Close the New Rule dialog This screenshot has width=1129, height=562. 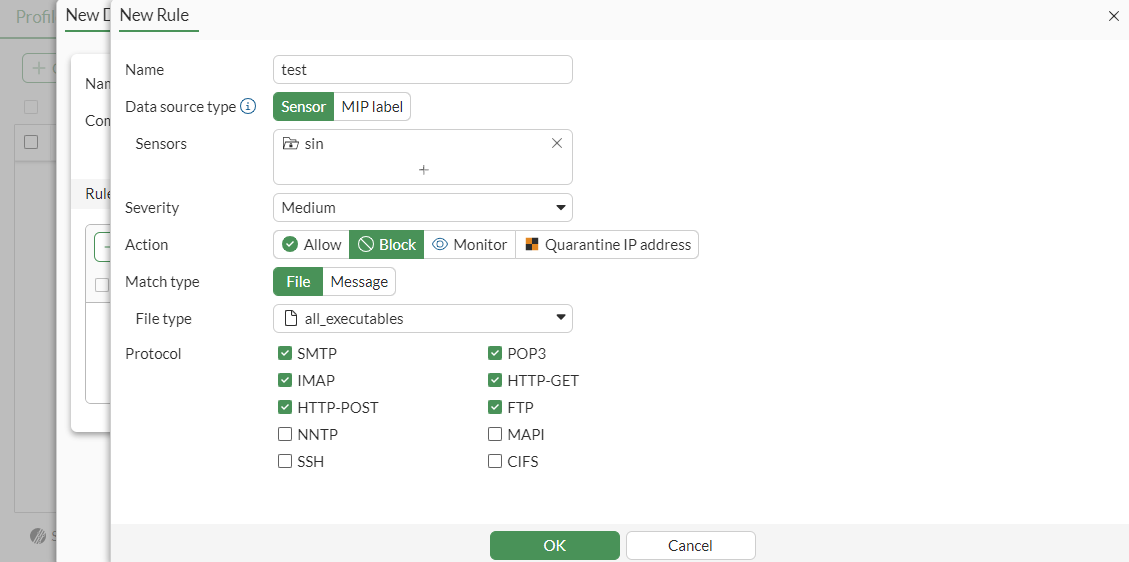1114,16
